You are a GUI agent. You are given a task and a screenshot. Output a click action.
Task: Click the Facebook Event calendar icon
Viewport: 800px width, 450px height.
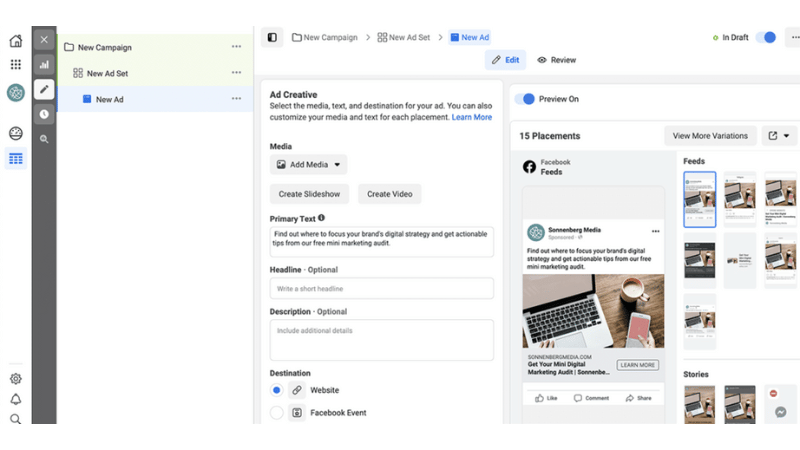tap(297, 412)
